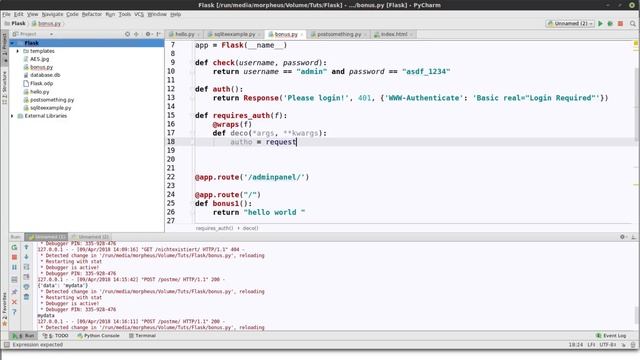Open the Help menu

click(x=176, y=14)
